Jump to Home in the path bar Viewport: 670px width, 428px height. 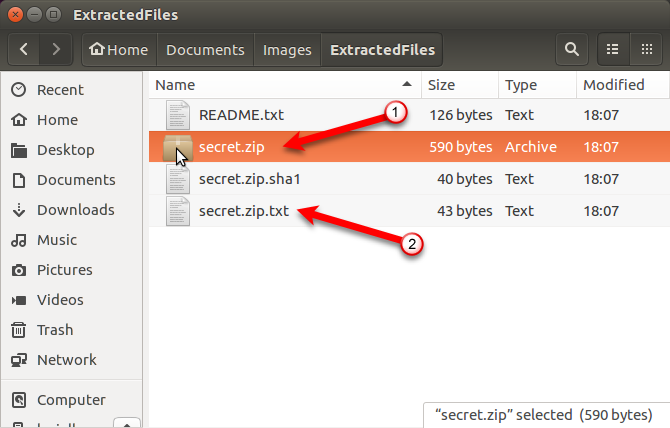pos(119,50)
